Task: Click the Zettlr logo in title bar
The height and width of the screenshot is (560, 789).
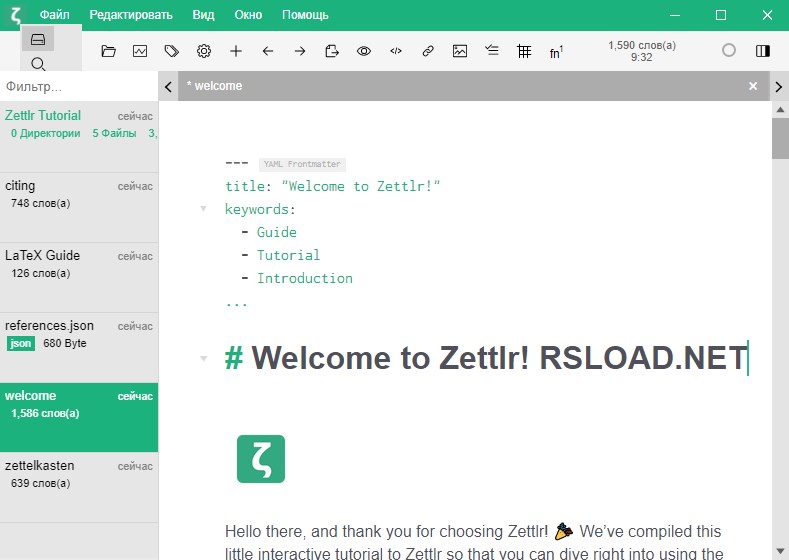Action: 16,15
